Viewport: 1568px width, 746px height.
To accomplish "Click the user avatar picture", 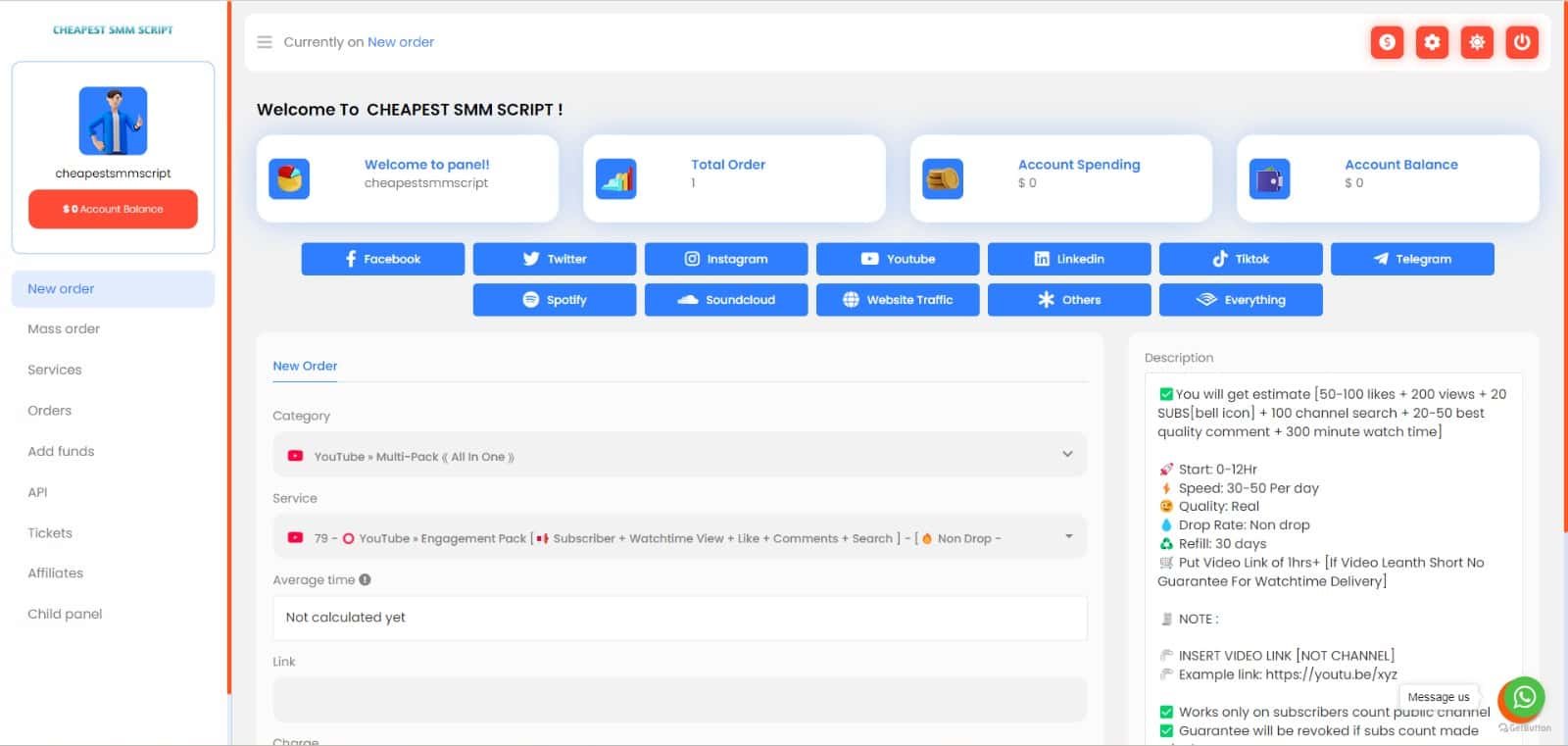I will [x=113, y=122].
